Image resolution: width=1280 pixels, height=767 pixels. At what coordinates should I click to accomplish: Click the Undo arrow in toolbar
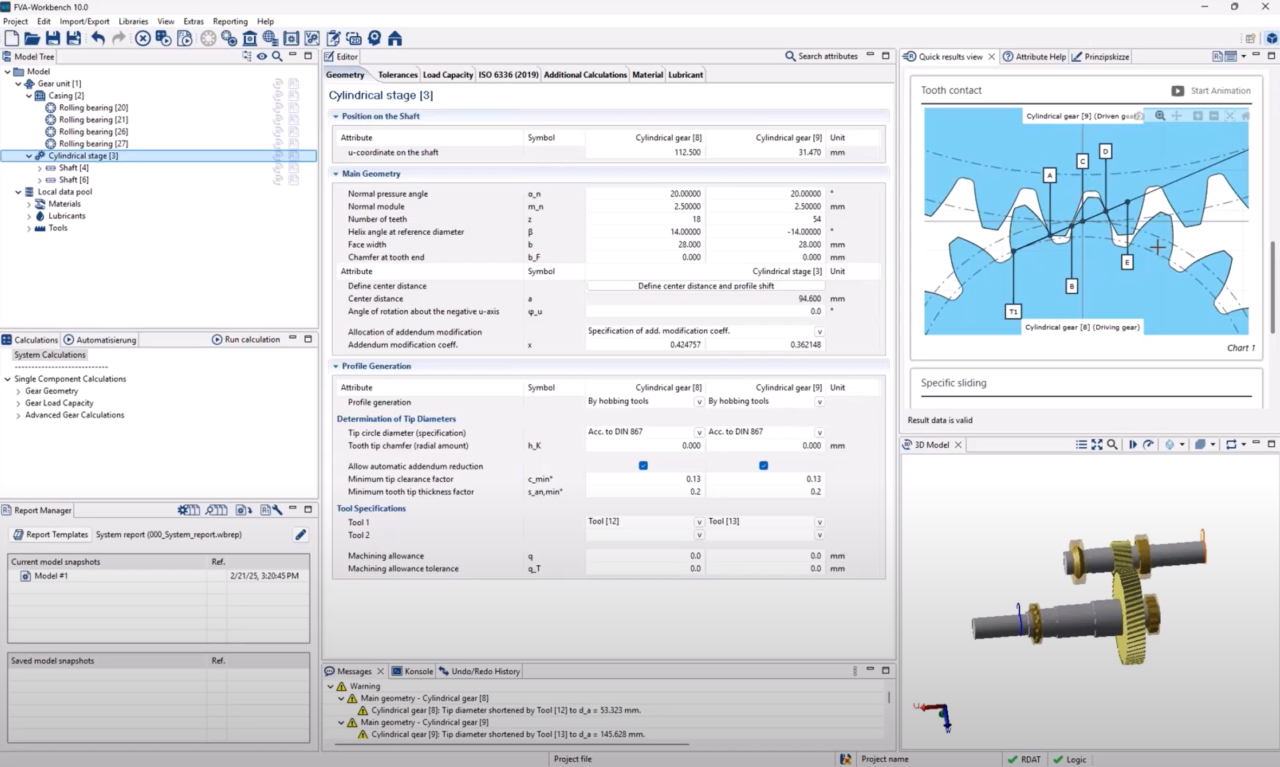pos(98,38)
